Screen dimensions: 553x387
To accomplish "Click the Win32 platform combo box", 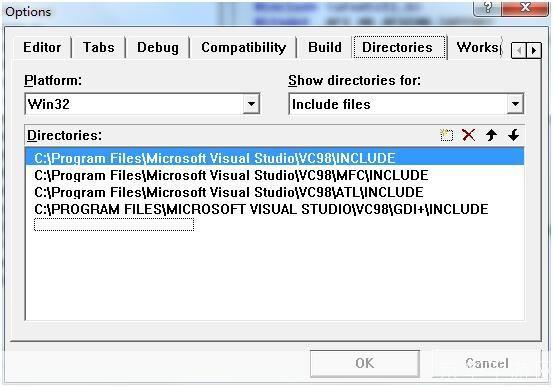I will pyautogui.click(x=142, y=104).
